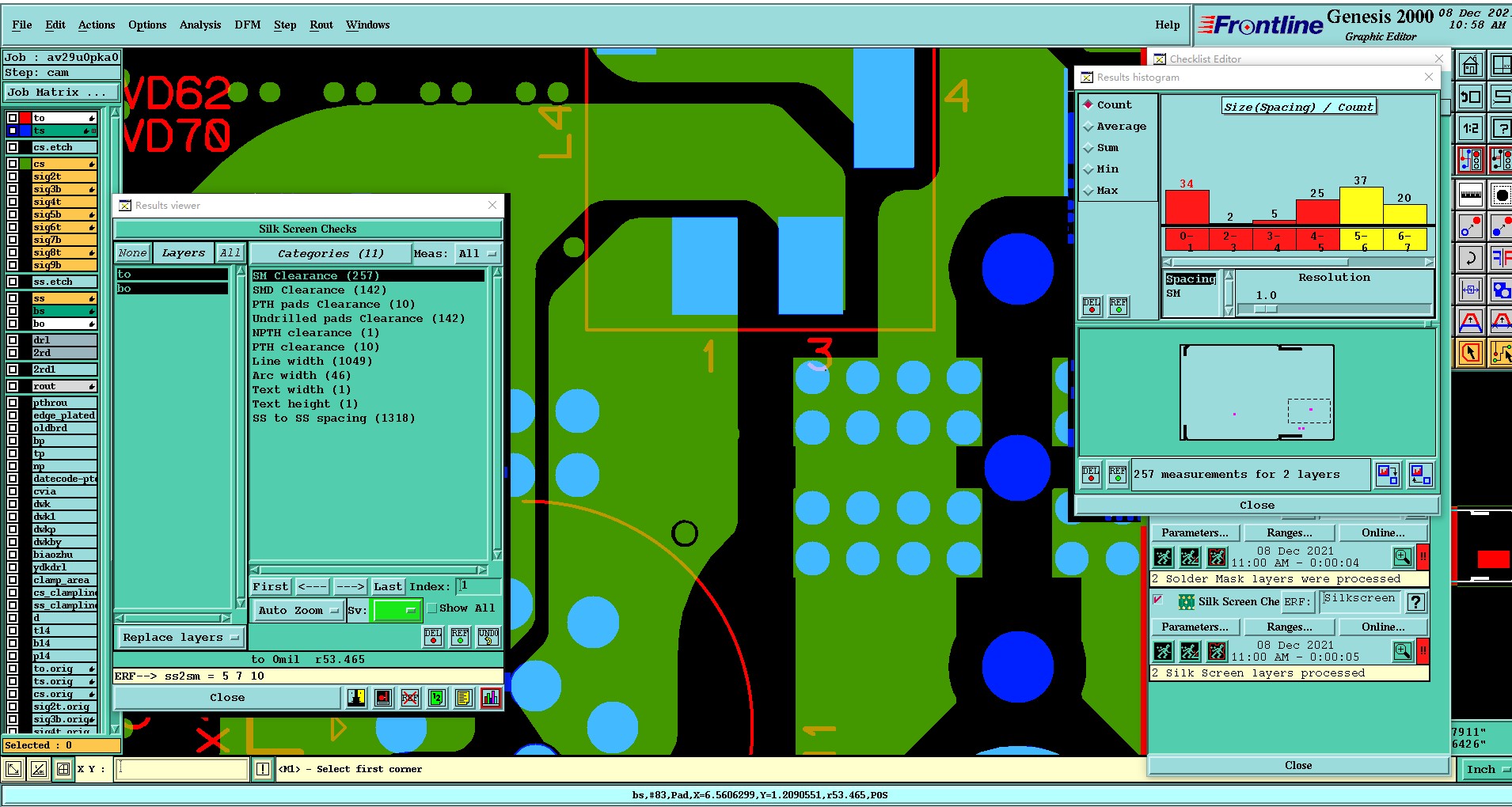Click red 0-1 histogram range swatch
Image resolution: width=1512 pixels, height=807 pixels.
pos(1186,240)
